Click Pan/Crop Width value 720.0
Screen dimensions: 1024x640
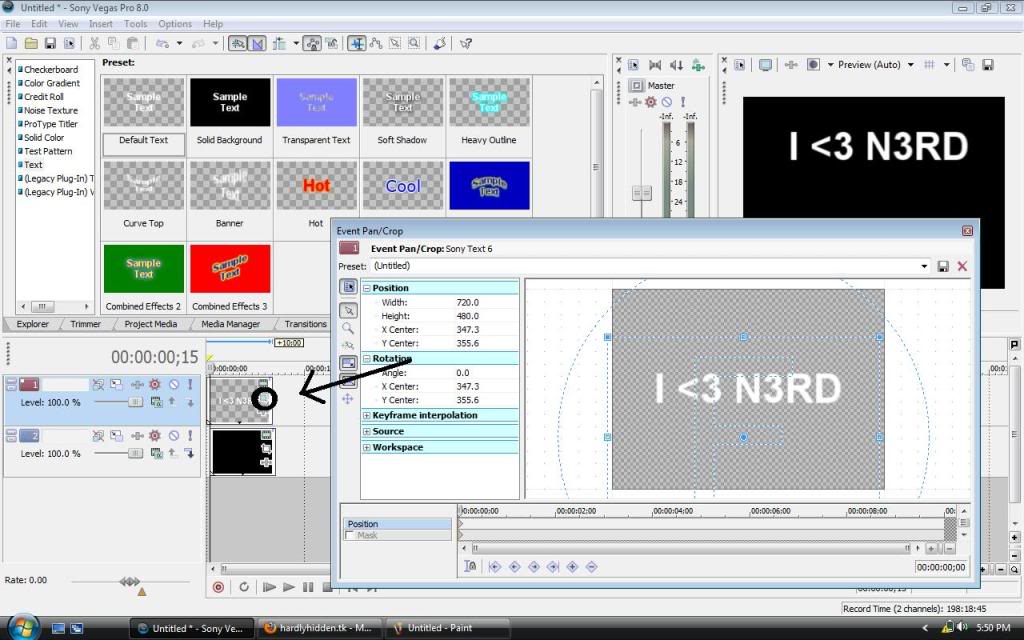click(467, 302)
